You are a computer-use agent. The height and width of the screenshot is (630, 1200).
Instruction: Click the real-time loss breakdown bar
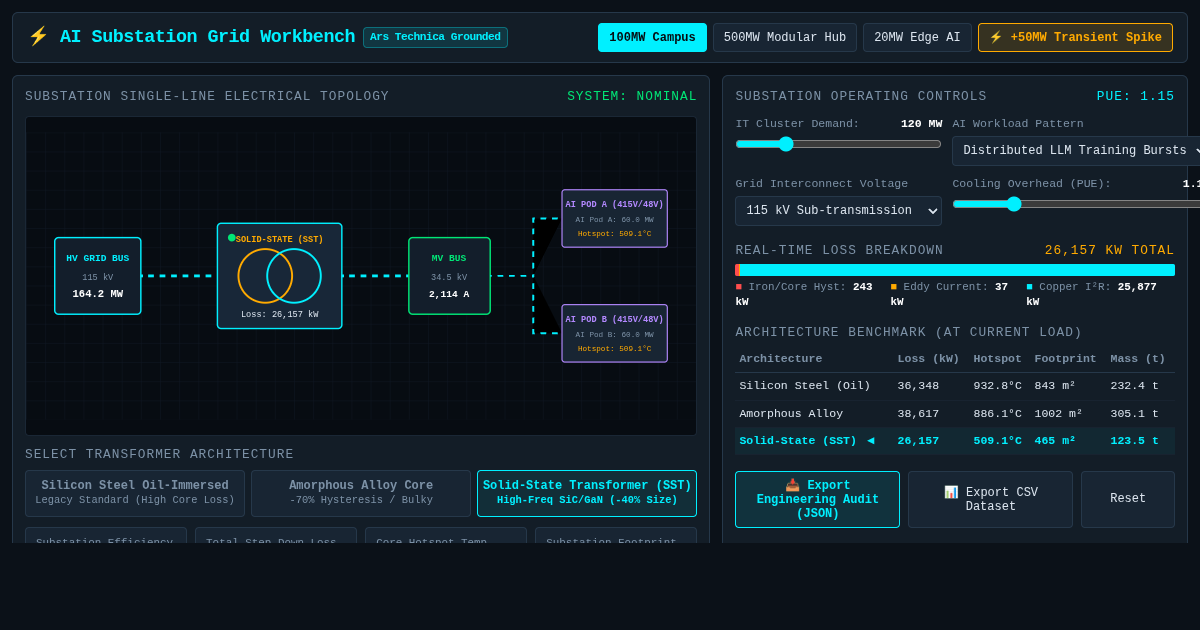(x=955, y=270)
